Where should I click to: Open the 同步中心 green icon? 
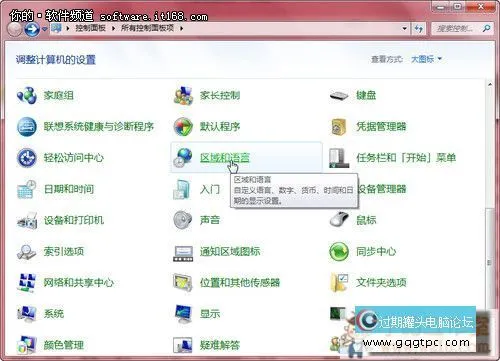(339, 251)
